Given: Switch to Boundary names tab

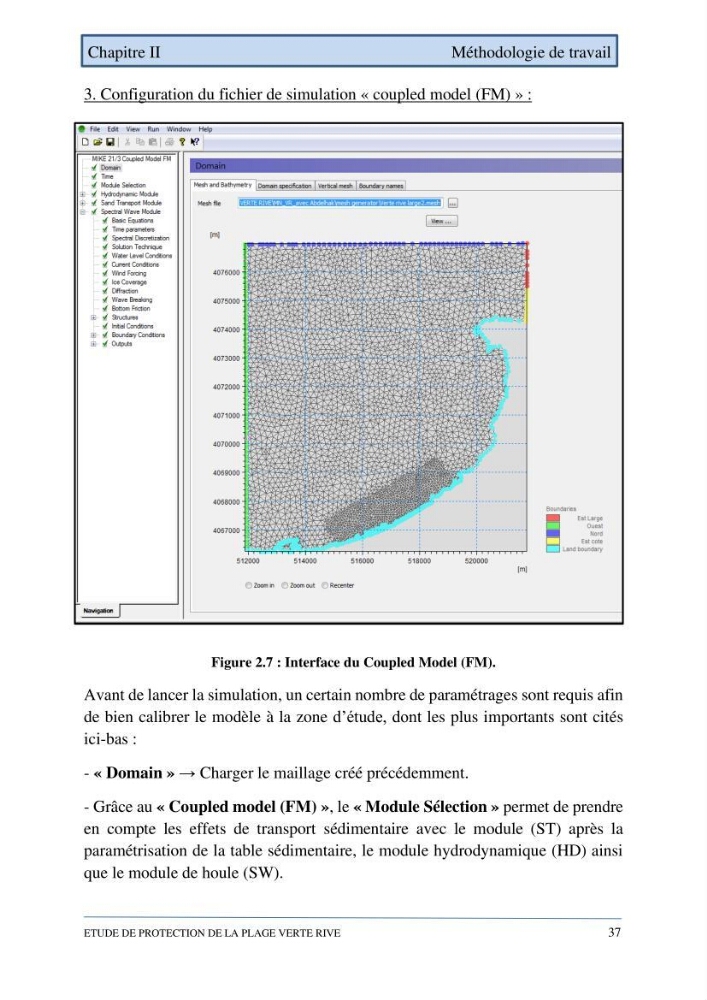Looking at the screenshot, I should pos(381,186).
